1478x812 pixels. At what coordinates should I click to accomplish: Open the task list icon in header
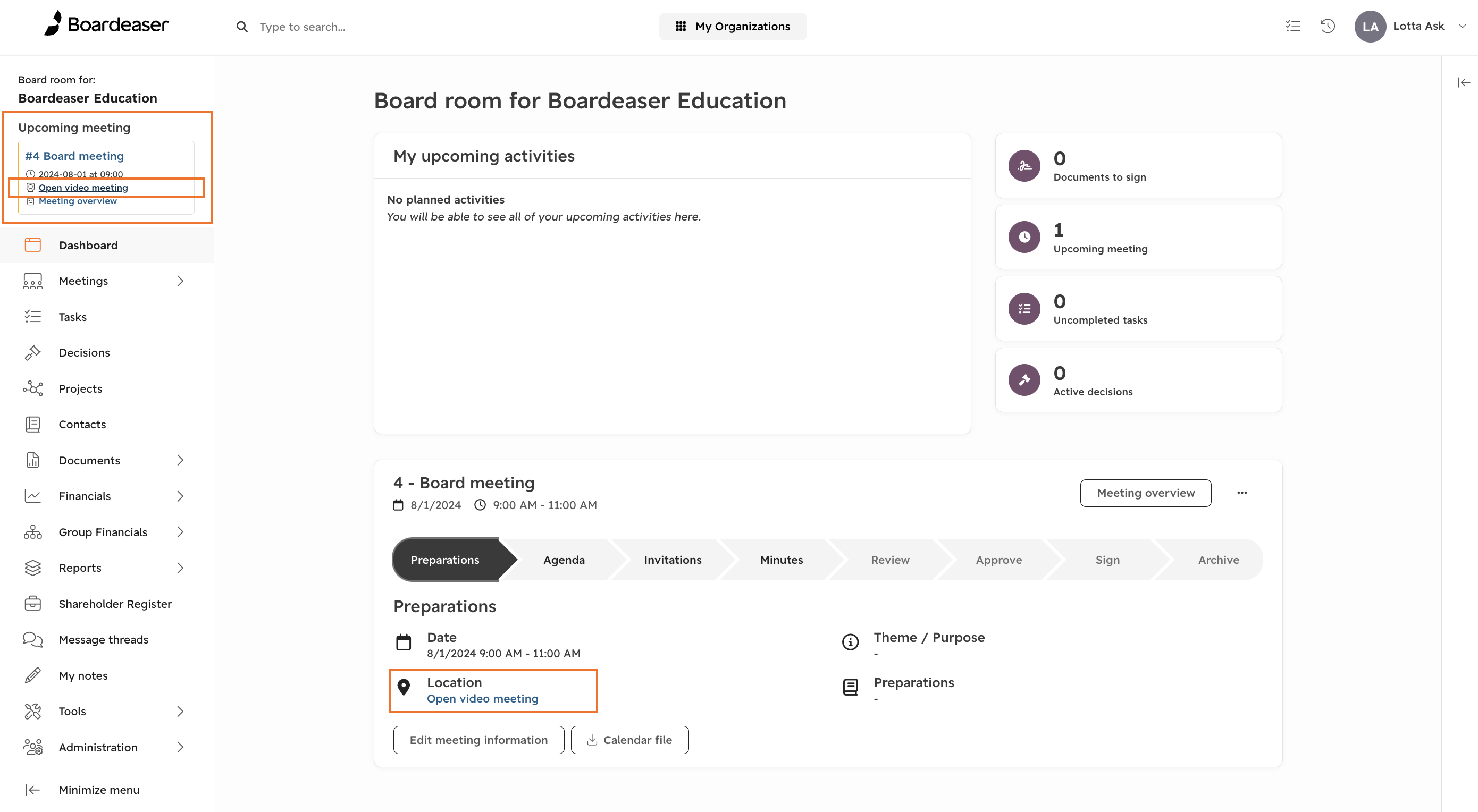pyautogui.click(x=1292, y=26)
